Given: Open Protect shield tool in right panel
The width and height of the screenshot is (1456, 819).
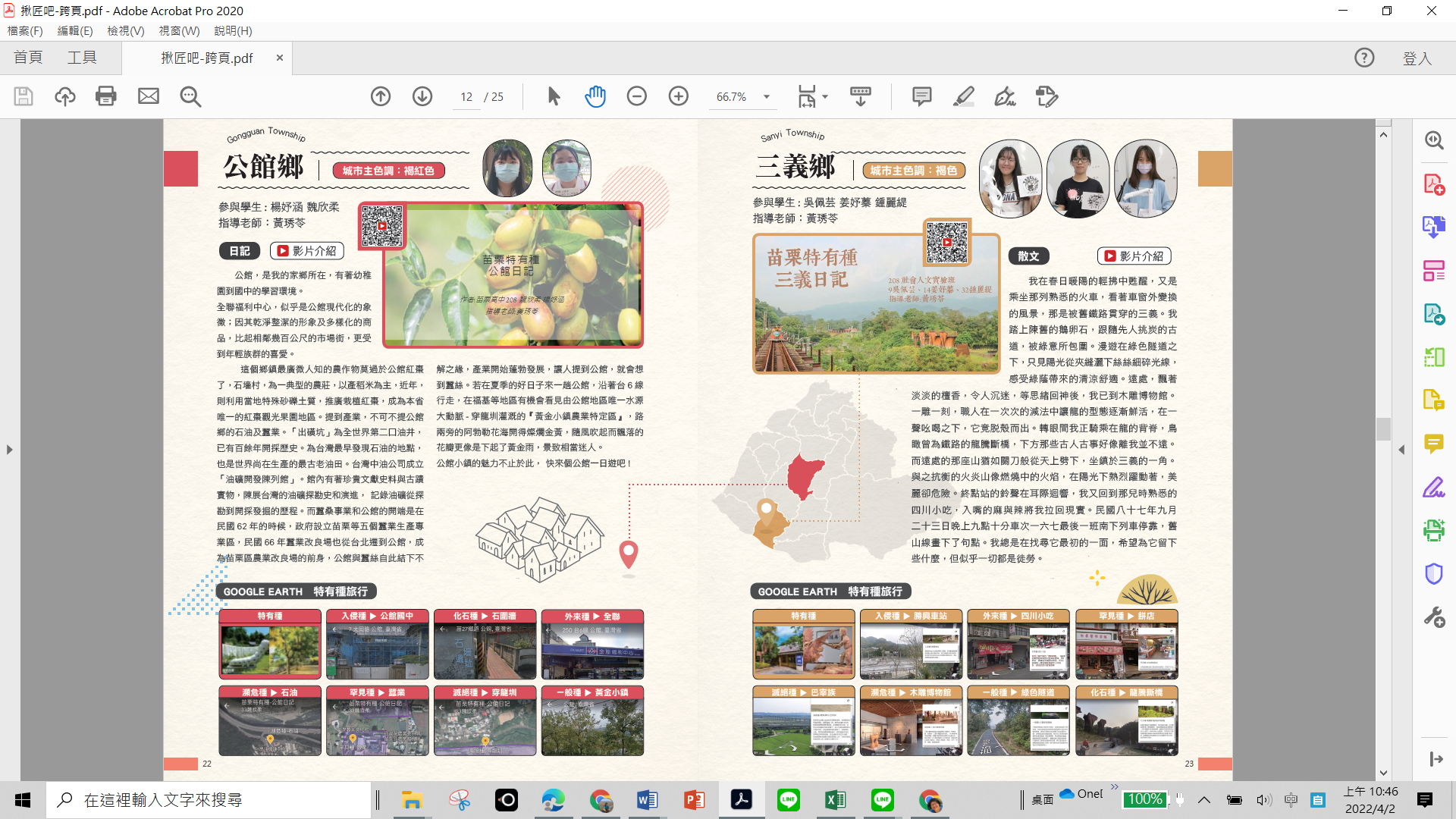Looking at the screenshot, I should (1434, 573).
